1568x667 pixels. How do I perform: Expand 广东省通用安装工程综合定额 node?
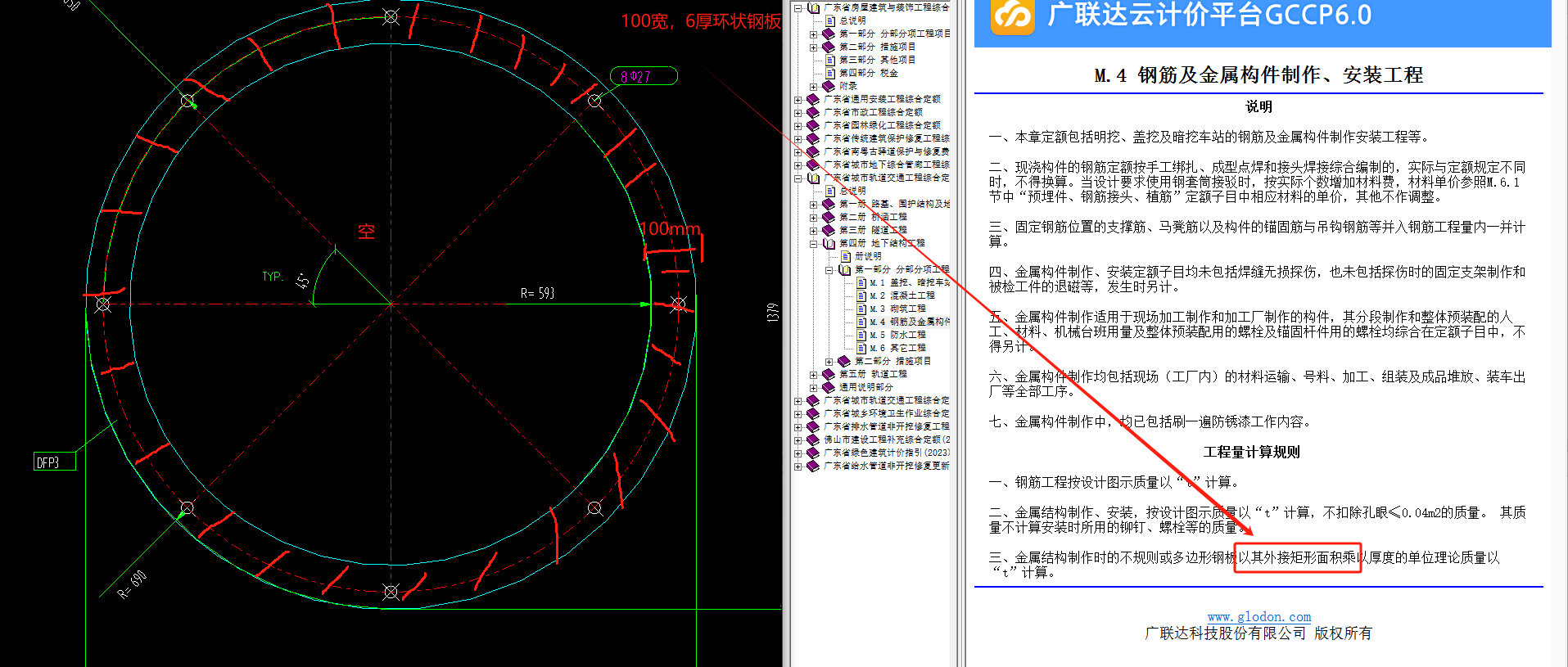pyautogui.click(x=798, y=99)
